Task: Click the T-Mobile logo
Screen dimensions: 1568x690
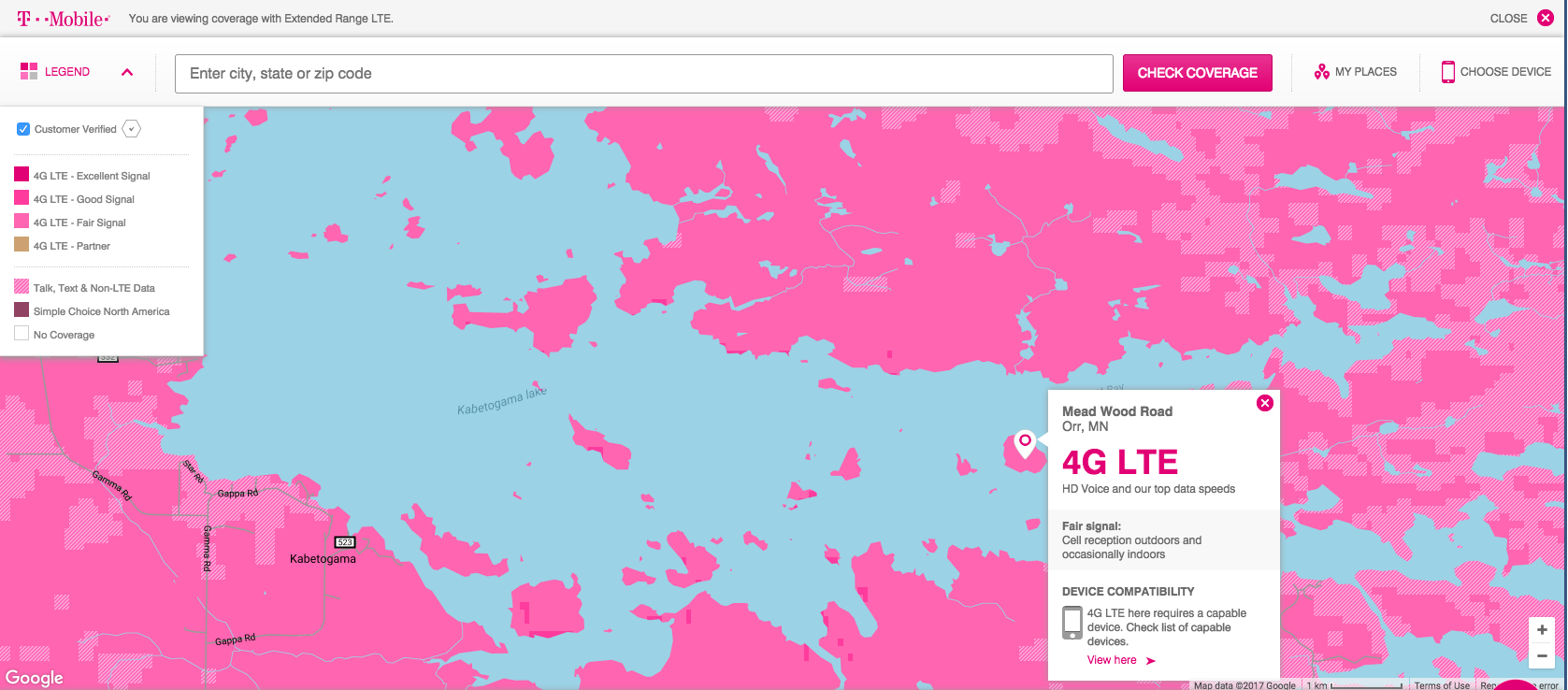Action: (x=64, y=19)
